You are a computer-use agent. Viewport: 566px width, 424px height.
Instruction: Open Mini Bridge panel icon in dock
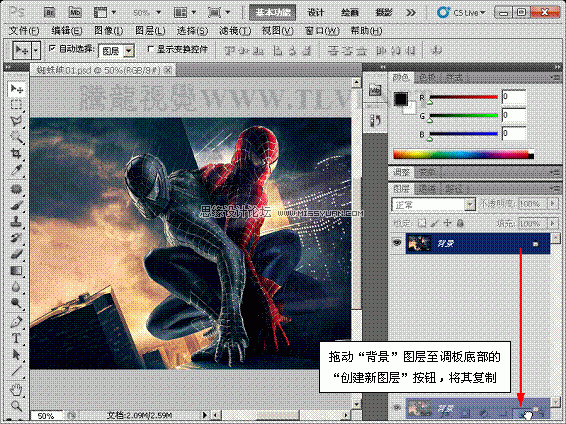pyautogui.click(x=375, y=91)
